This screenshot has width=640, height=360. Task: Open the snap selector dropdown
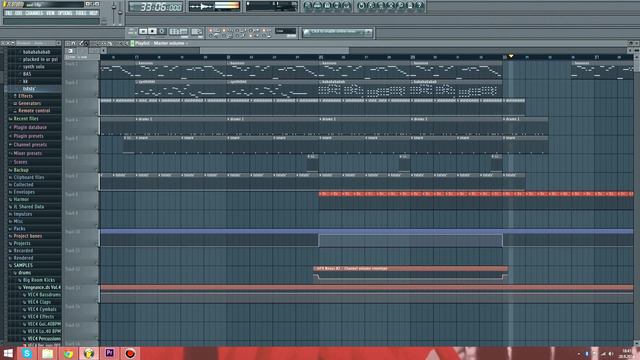pyautogui.click(x=285, y=31)
